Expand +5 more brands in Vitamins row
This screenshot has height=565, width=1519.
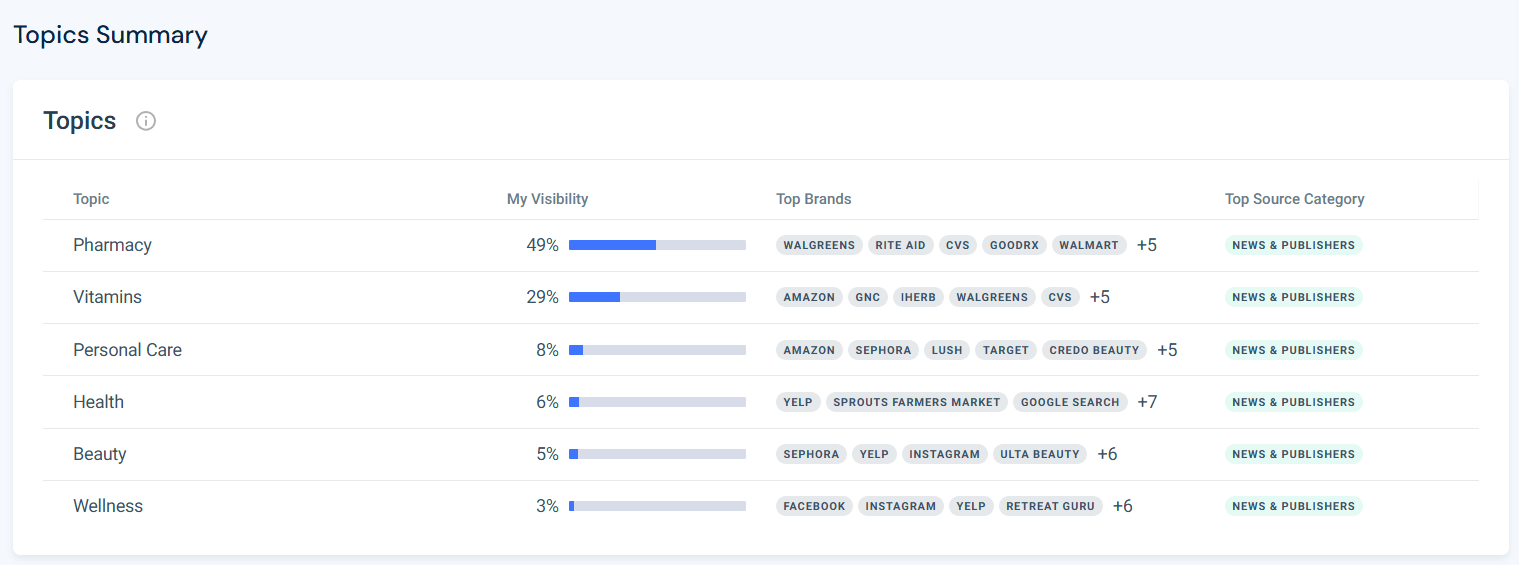point(1099,297)
